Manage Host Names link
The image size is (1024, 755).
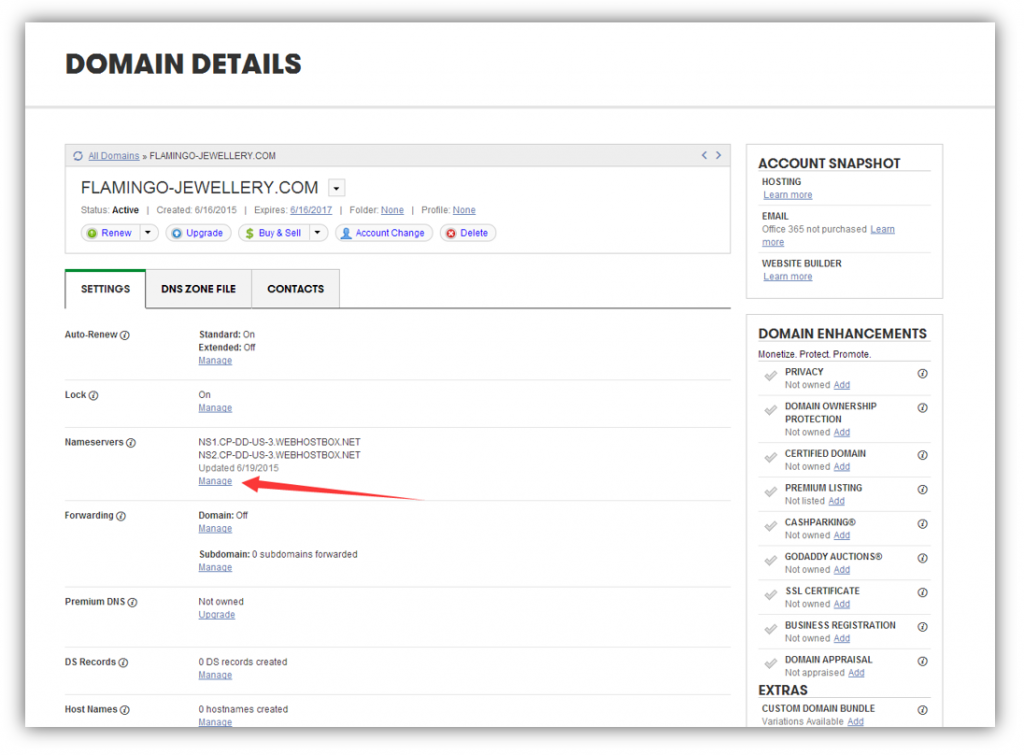click(216, 722)
